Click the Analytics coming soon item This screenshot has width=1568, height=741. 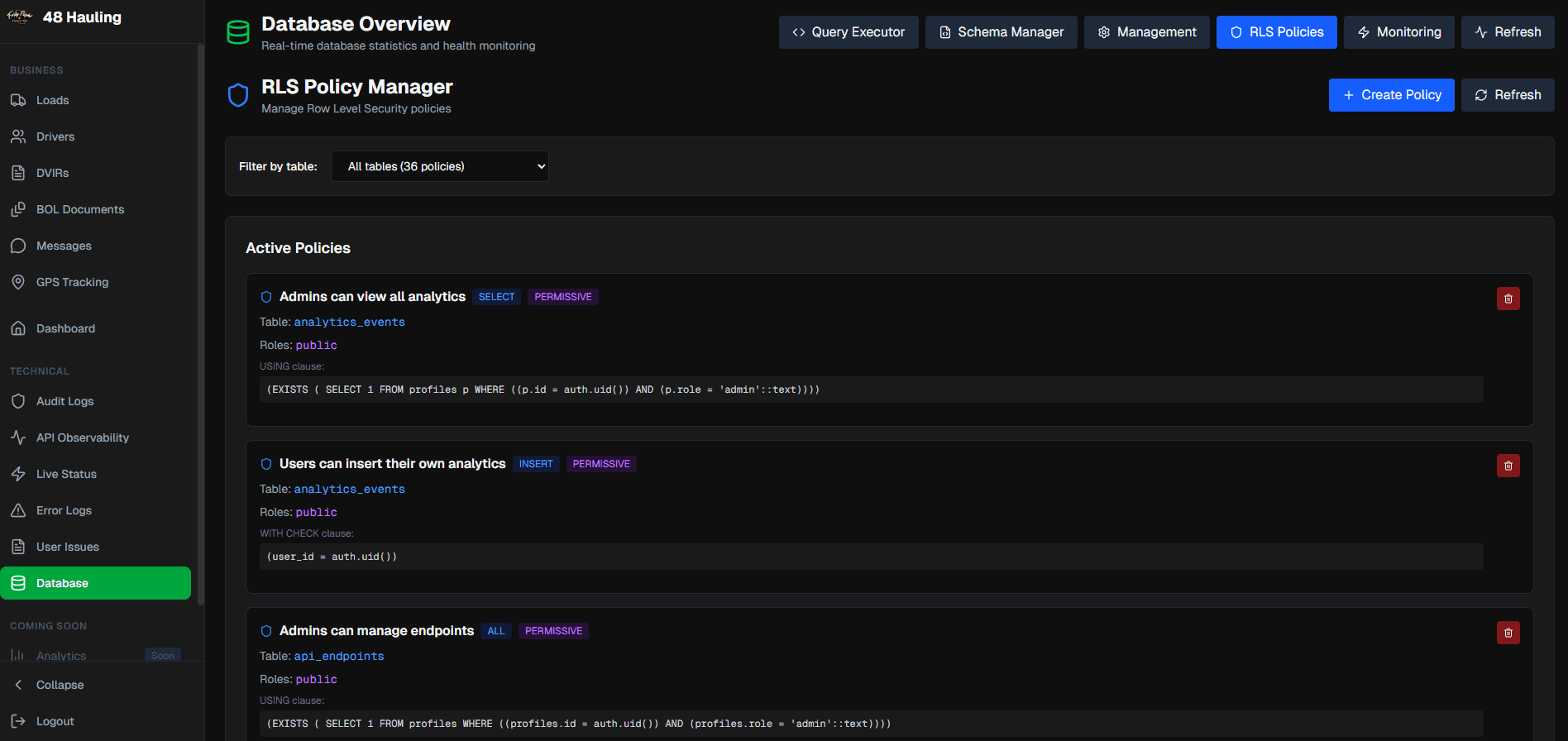[x=95, y=656]
